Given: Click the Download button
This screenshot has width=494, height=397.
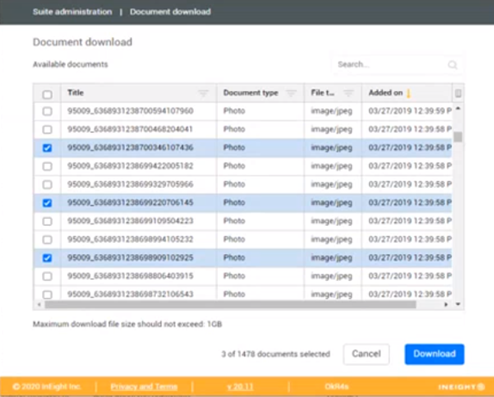Looking at the screenshot, I should coord(434,354).
